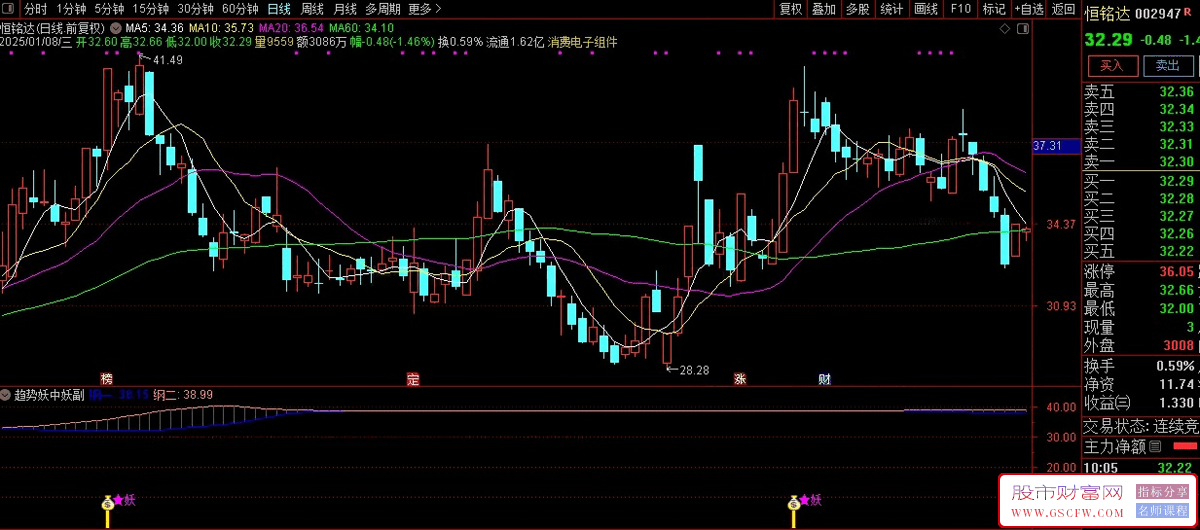Screen dimensions: 1200x530
Task: Click the 返回 back button
Action: pos(1064,9)
